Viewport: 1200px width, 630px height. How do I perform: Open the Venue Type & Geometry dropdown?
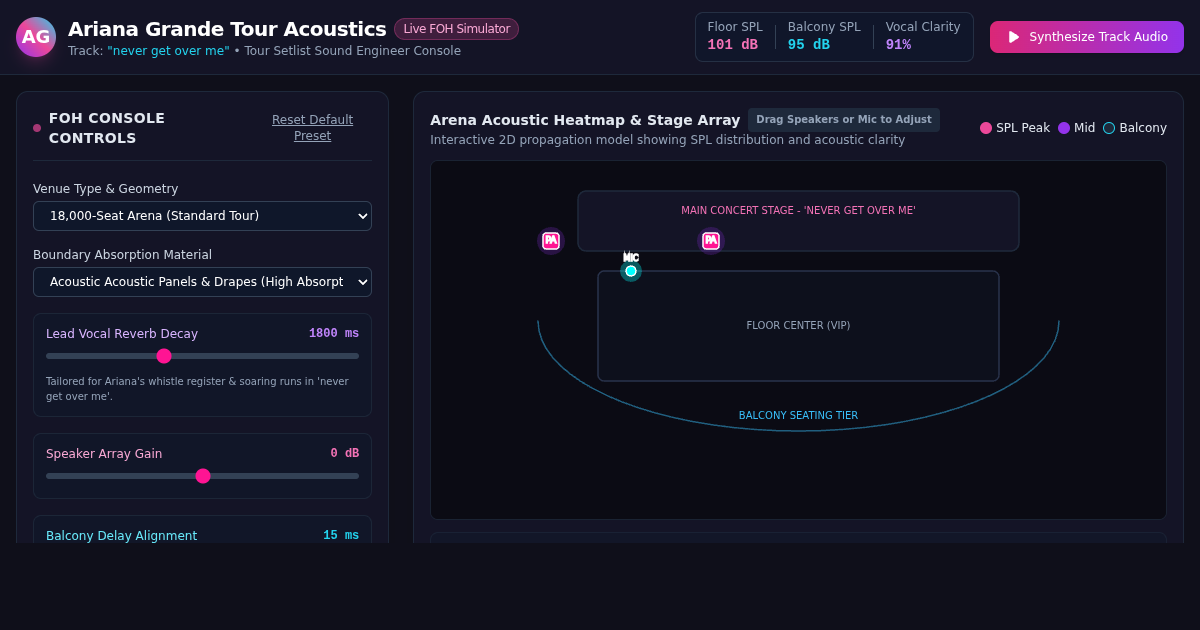(202, 216)
